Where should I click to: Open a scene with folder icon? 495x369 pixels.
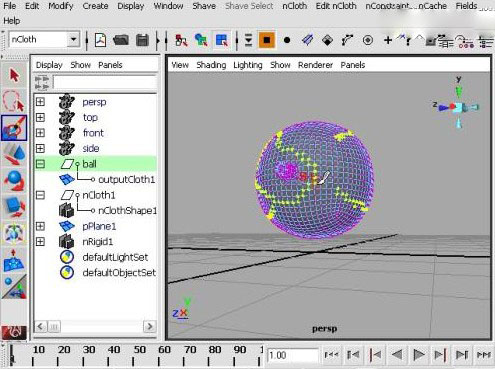[x=121, y=40]
